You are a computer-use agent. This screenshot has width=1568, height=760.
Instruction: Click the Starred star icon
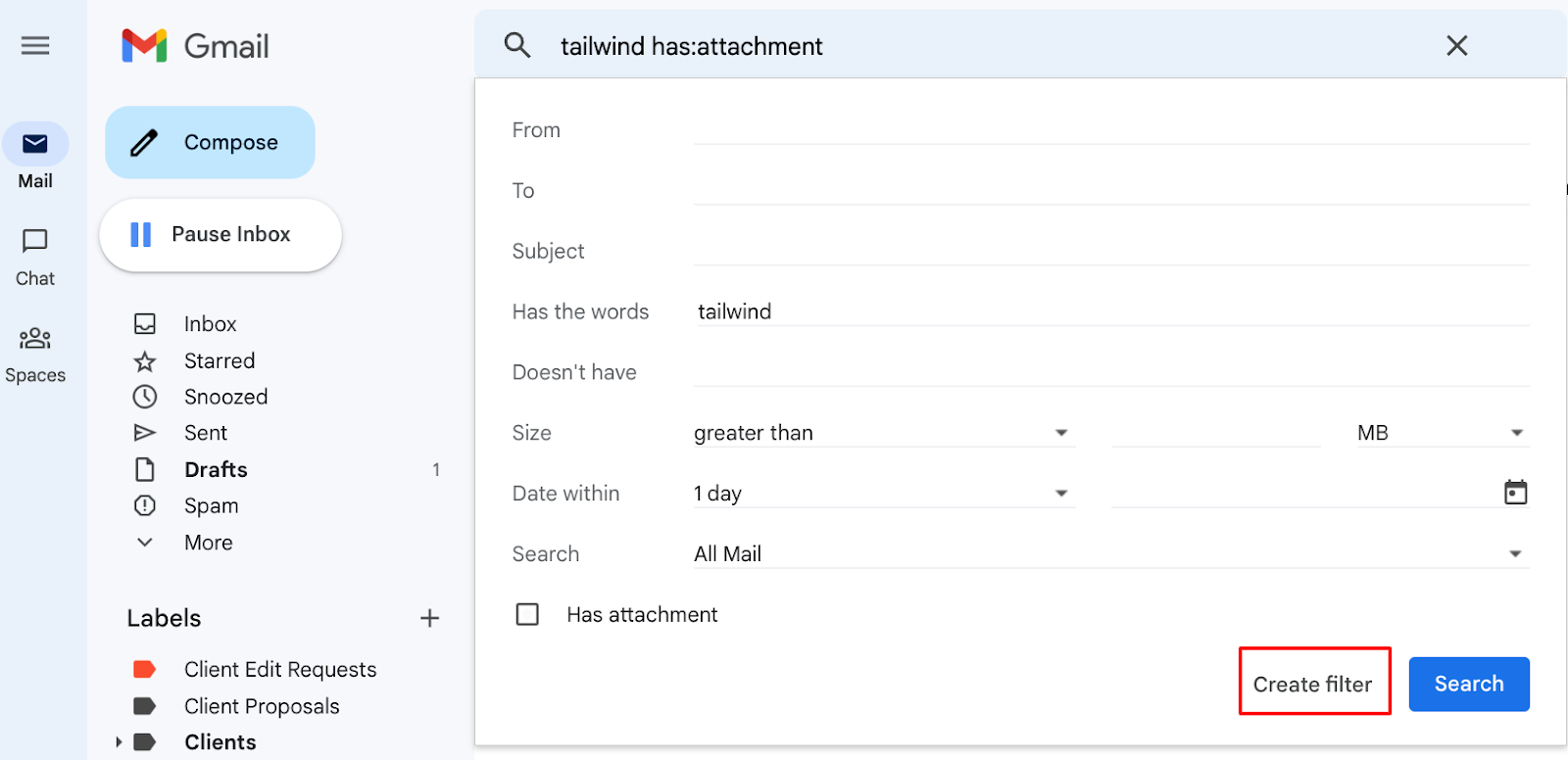(145, 361)
